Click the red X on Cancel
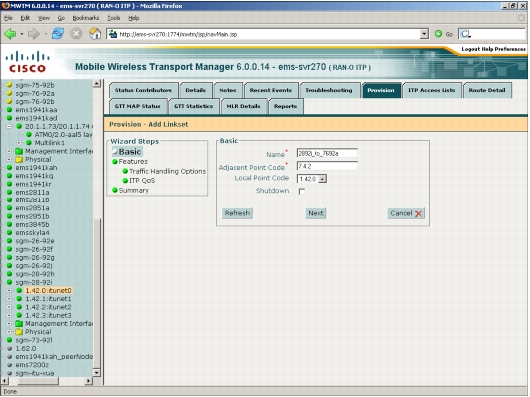 coord(418,214)
